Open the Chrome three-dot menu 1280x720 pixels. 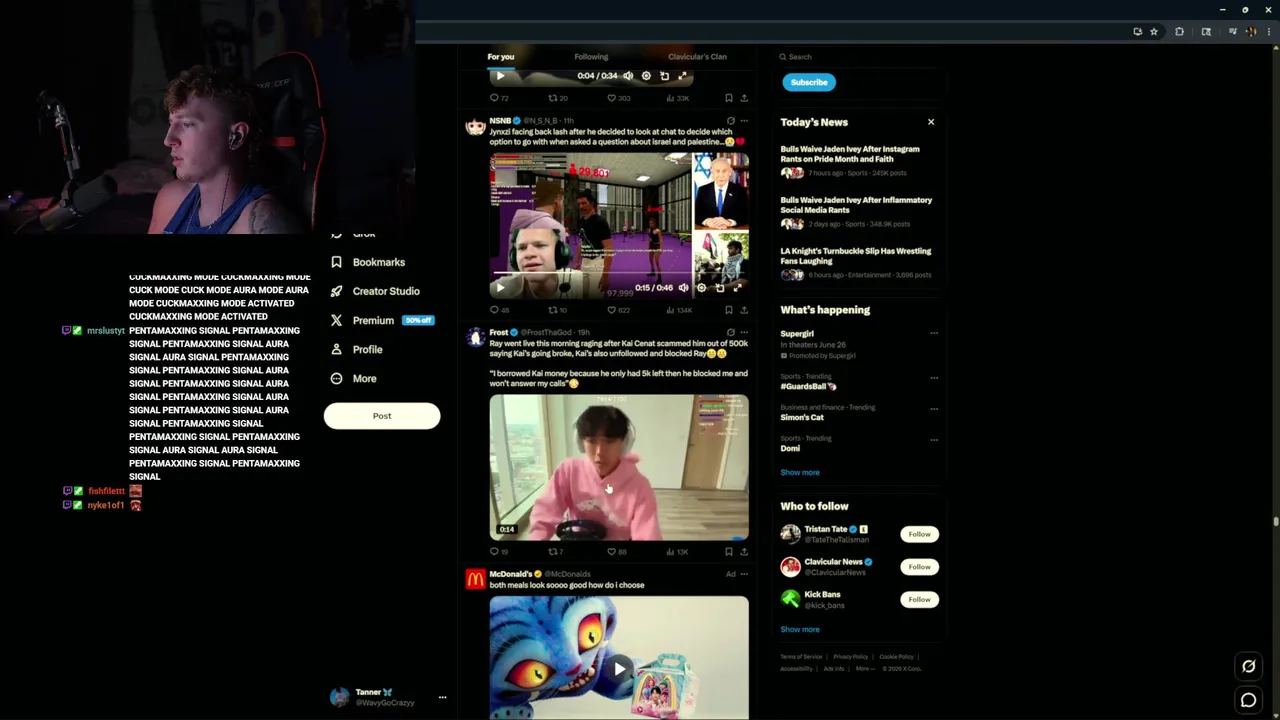pos(1271,32)
